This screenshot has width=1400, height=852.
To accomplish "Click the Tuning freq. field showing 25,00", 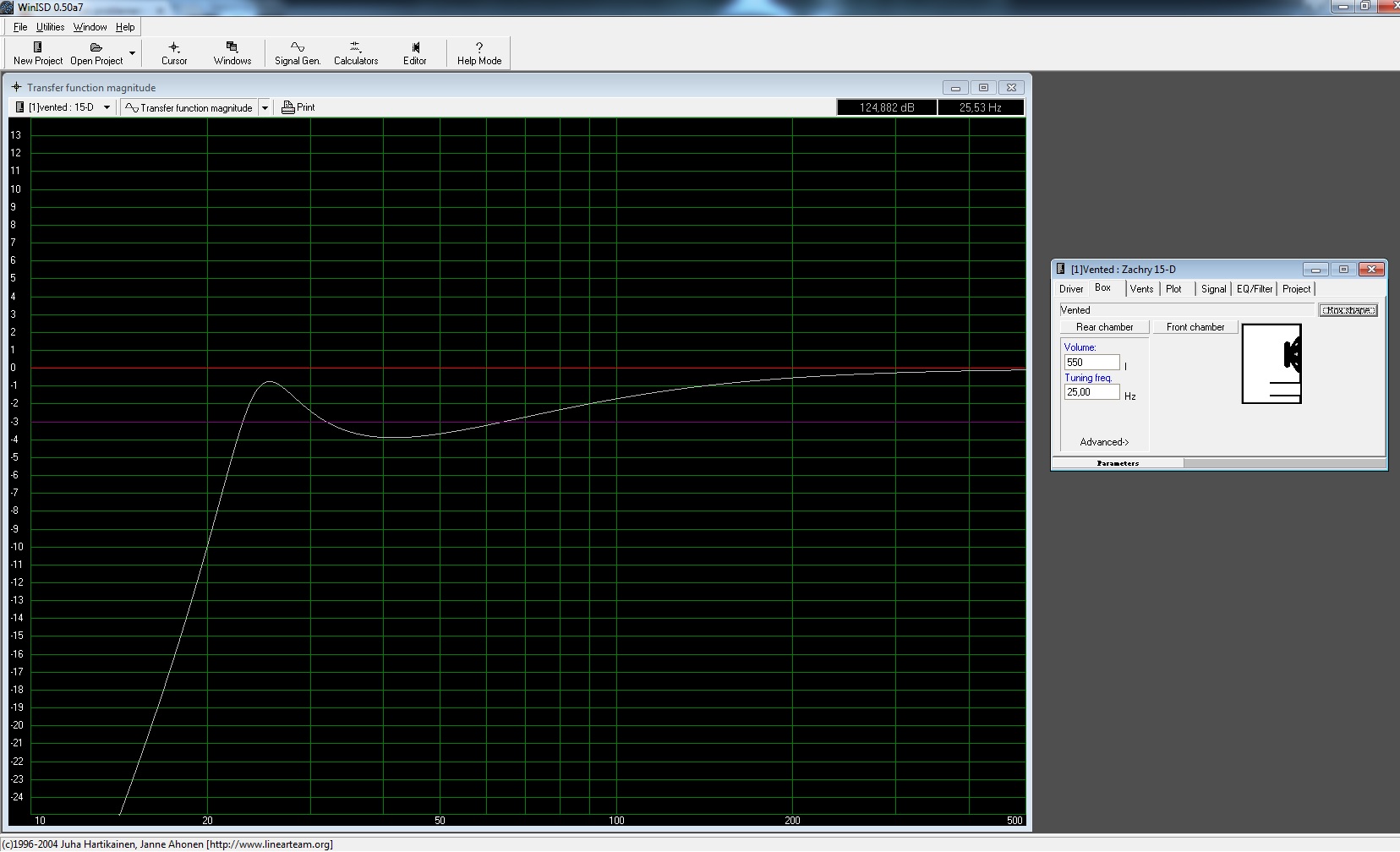I will tap(1091, 392).
